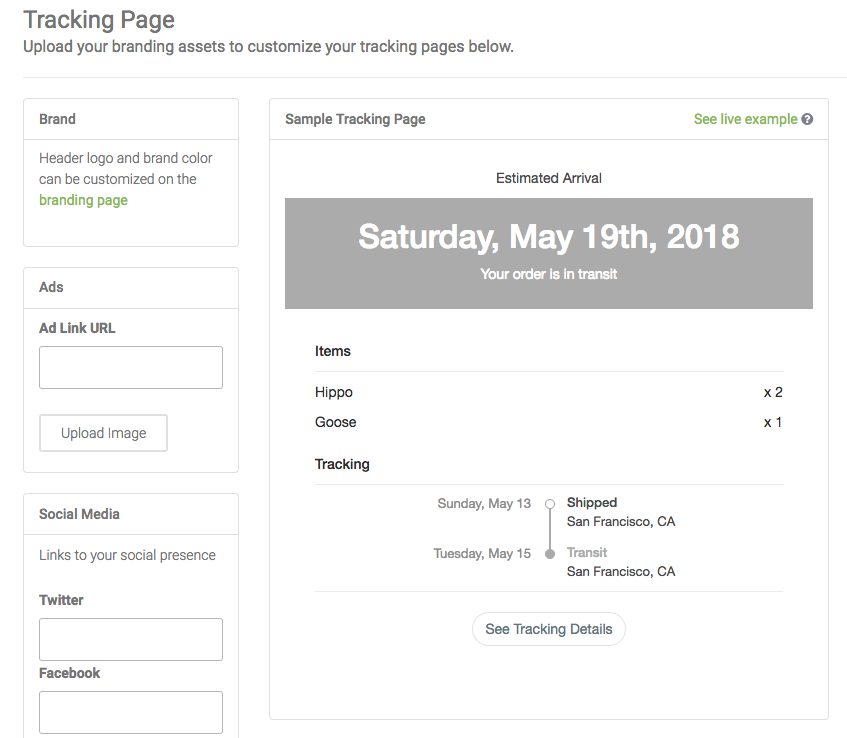Focus the Facebook input field
Image resolution: width=847 pixels, height=738 pixels.
131,712
